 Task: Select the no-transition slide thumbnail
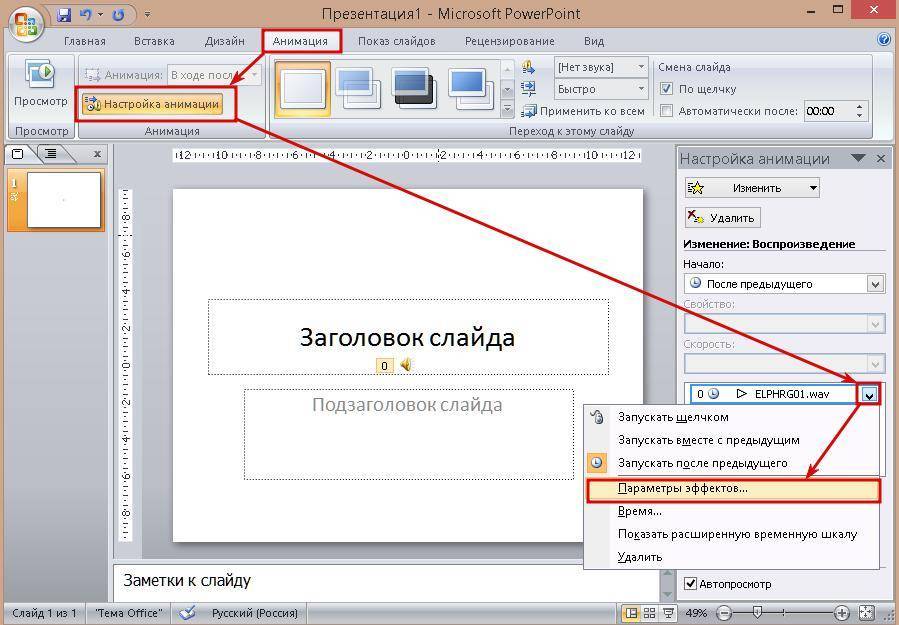pyautogui.click(x=303, y=89)
